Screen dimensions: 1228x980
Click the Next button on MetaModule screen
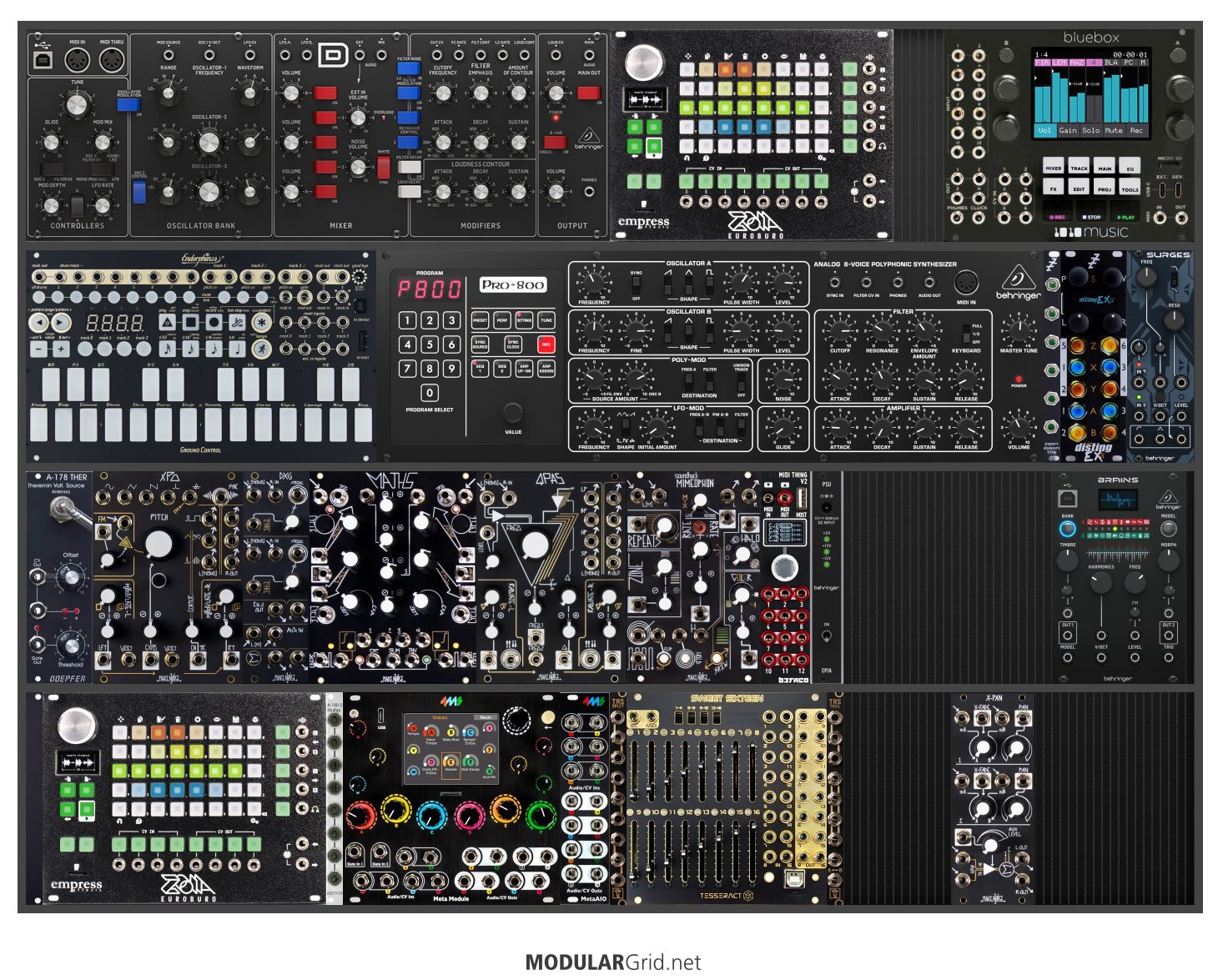point(485,717)
